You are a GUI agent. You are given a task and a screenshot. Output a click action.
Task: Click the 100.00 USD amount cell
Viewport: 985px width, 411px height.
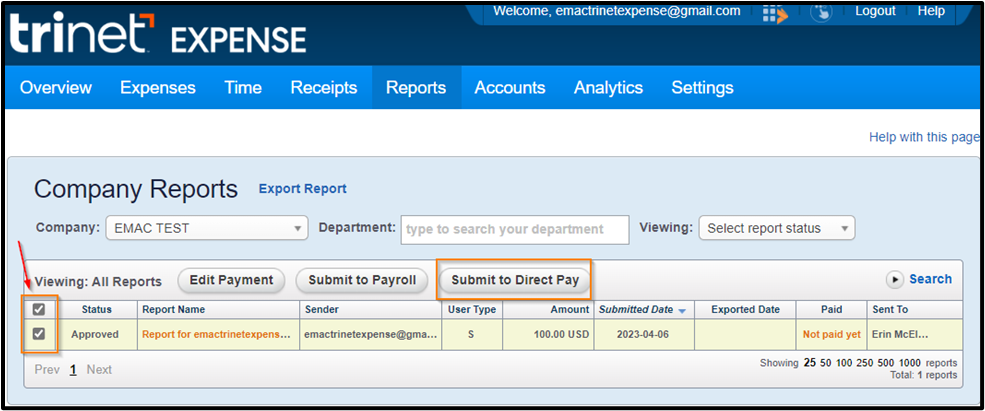548,334
